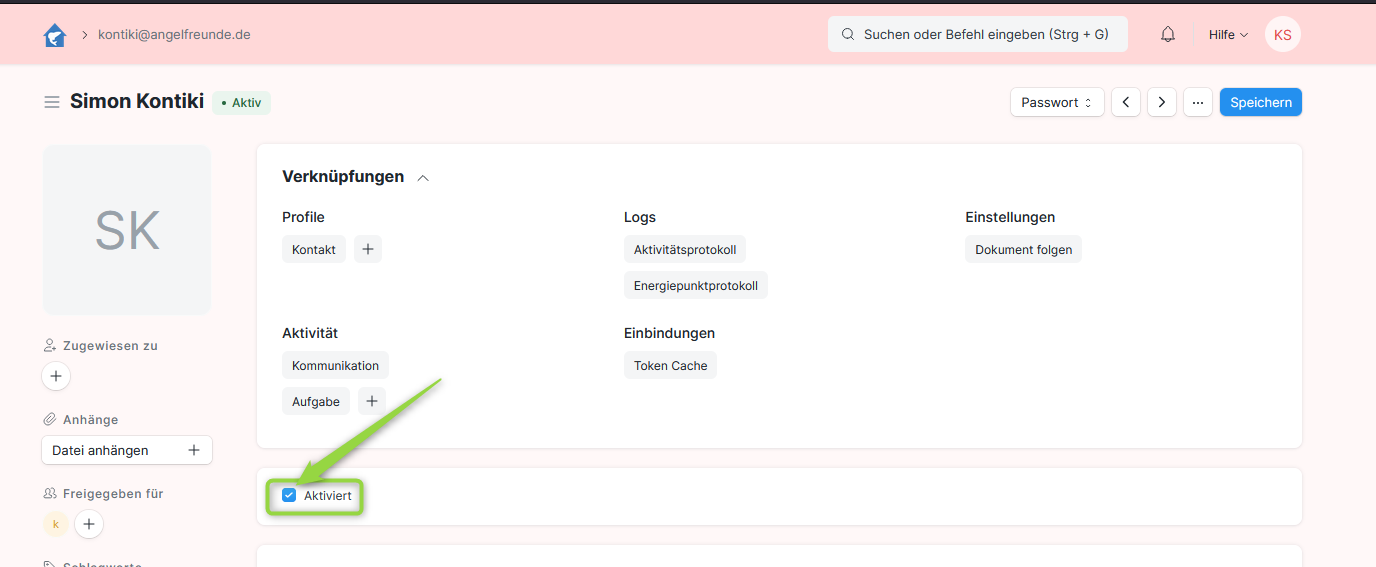Go to next user record

[x=1161, y=102]
